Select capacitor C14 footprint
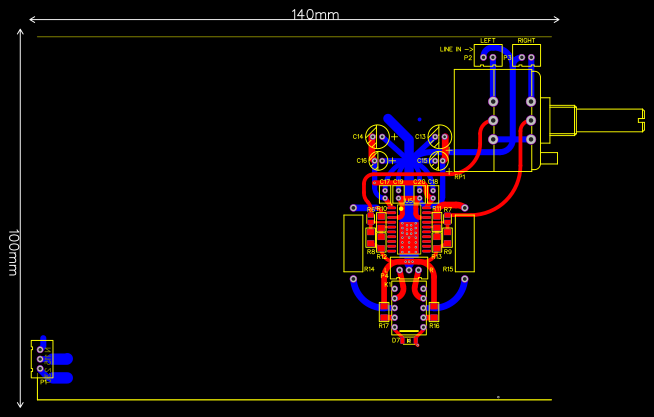 [378, 136]
